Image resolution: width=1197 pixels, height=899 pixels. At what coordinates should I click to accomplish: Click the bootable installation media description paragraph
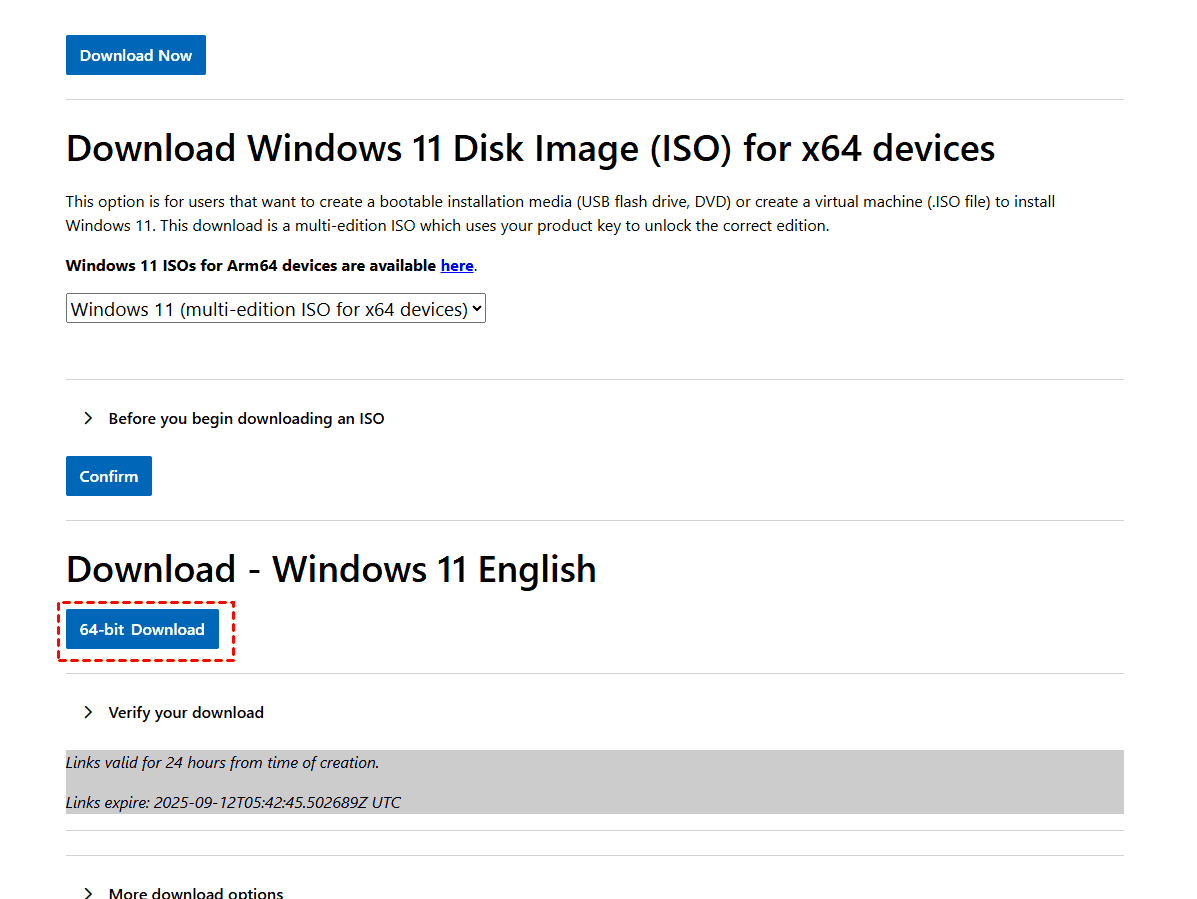(560, 214)
